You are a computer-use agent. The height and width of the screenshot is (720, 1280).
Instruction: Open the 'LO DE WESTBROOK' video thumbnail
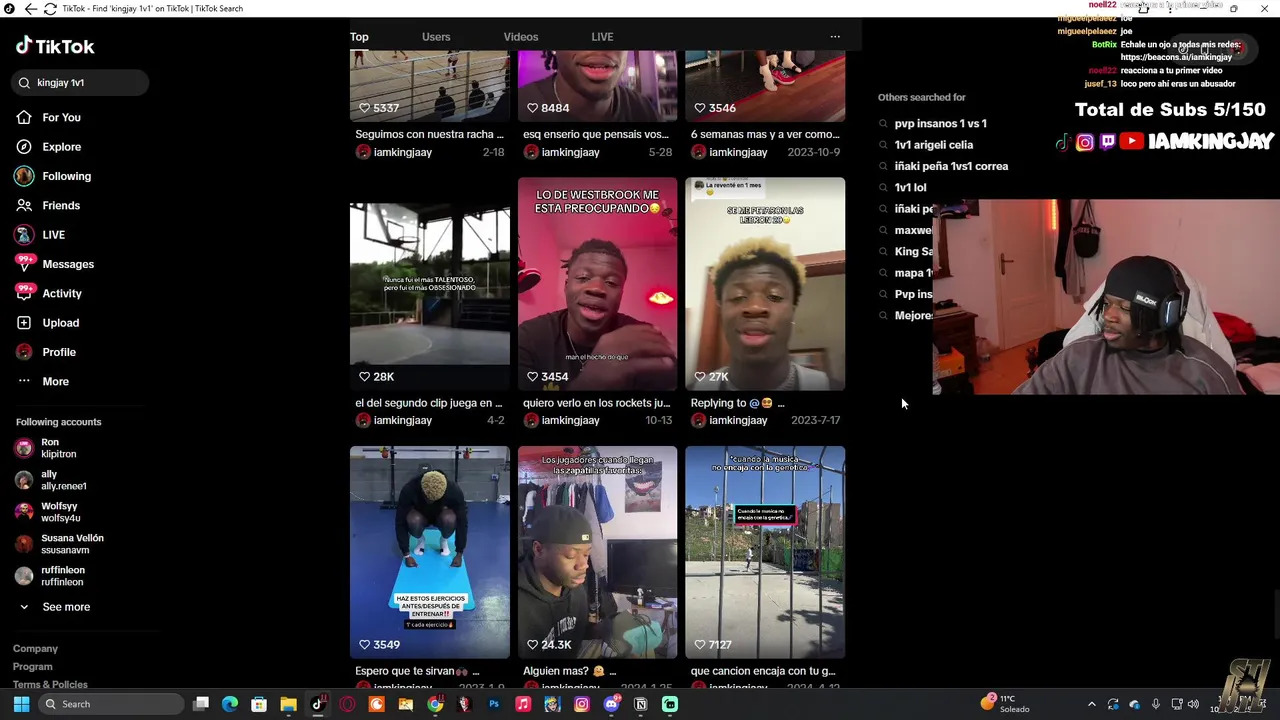597,283
